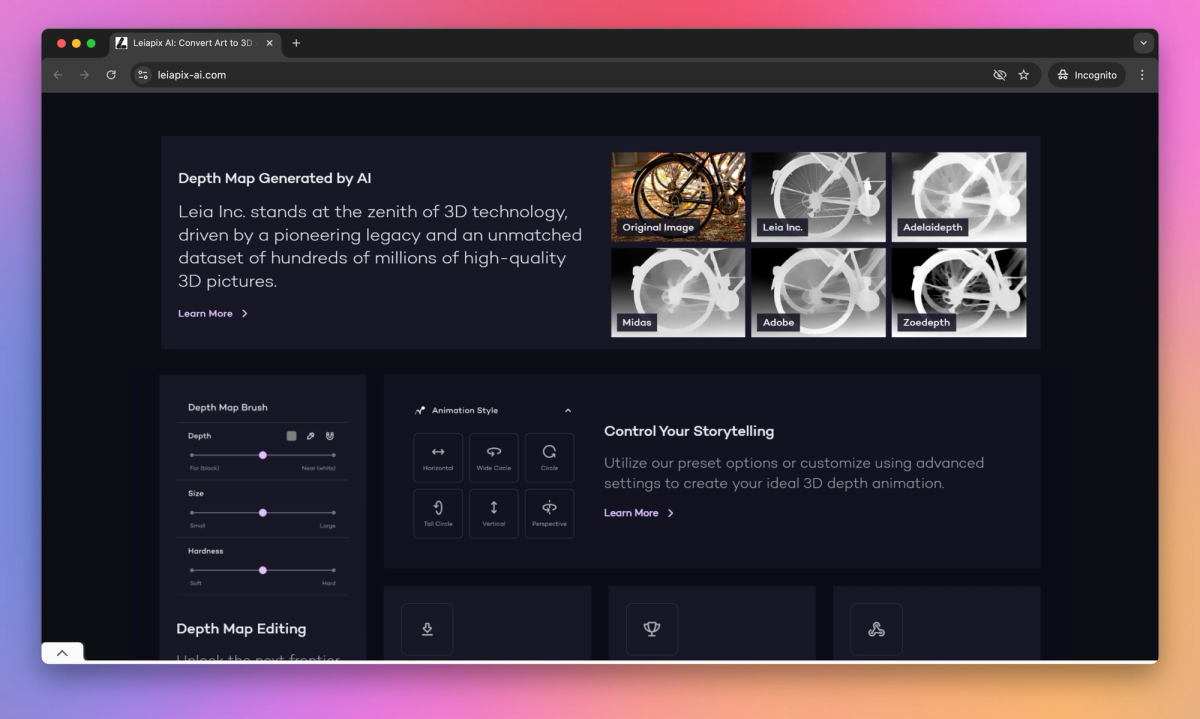Screen dimensions: 1200x719
Task: Open the Adobe depth map thumbnail
Action: click(x=819, y=292)
